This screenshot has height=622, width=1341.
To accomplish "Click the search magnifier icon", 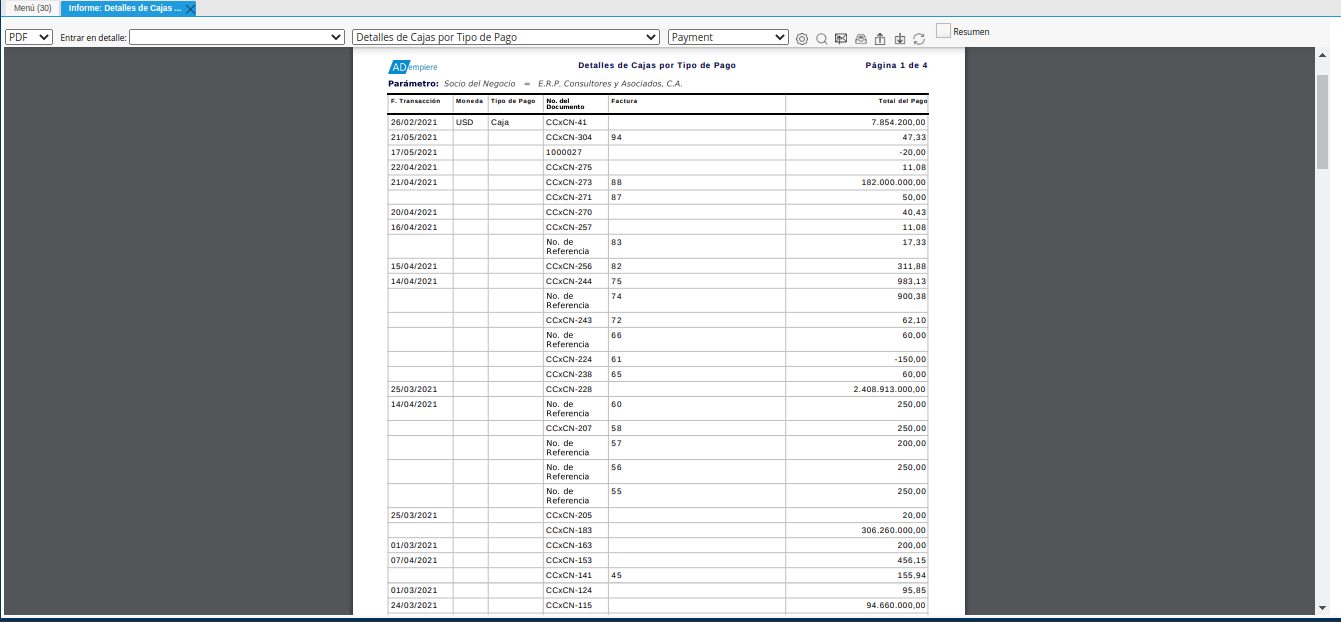I will 821,39.
